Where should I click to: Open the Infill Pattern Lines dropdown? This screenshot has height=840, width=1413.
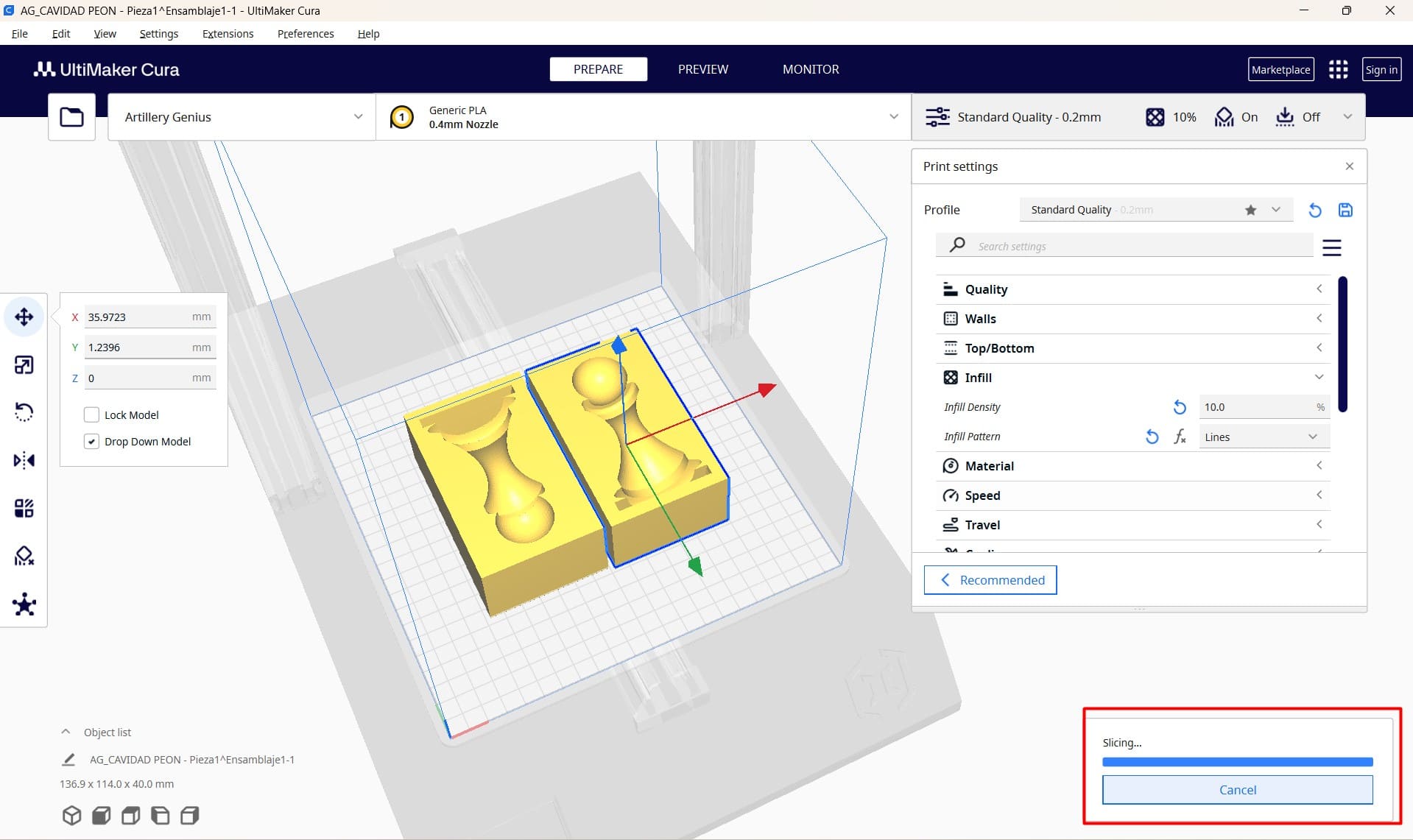pyautogui.click(x=1264, y=437)
